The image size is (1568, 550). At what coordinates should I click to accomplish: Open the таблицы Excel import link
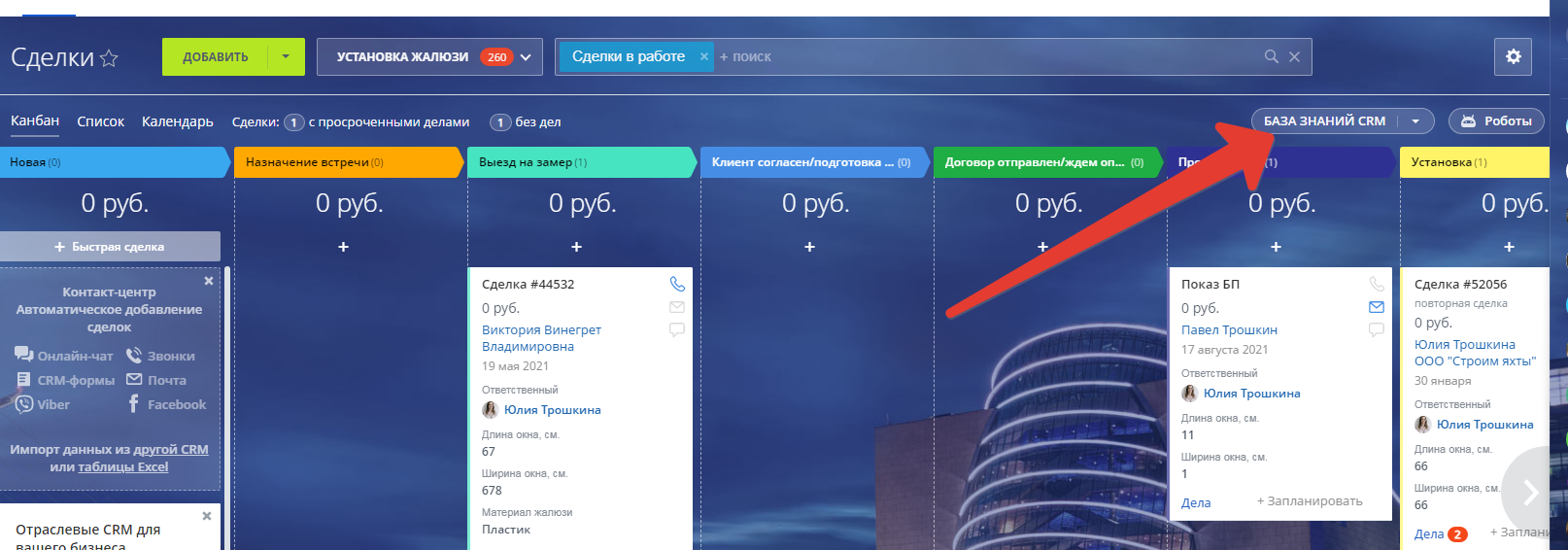click(x=122, y=467)
